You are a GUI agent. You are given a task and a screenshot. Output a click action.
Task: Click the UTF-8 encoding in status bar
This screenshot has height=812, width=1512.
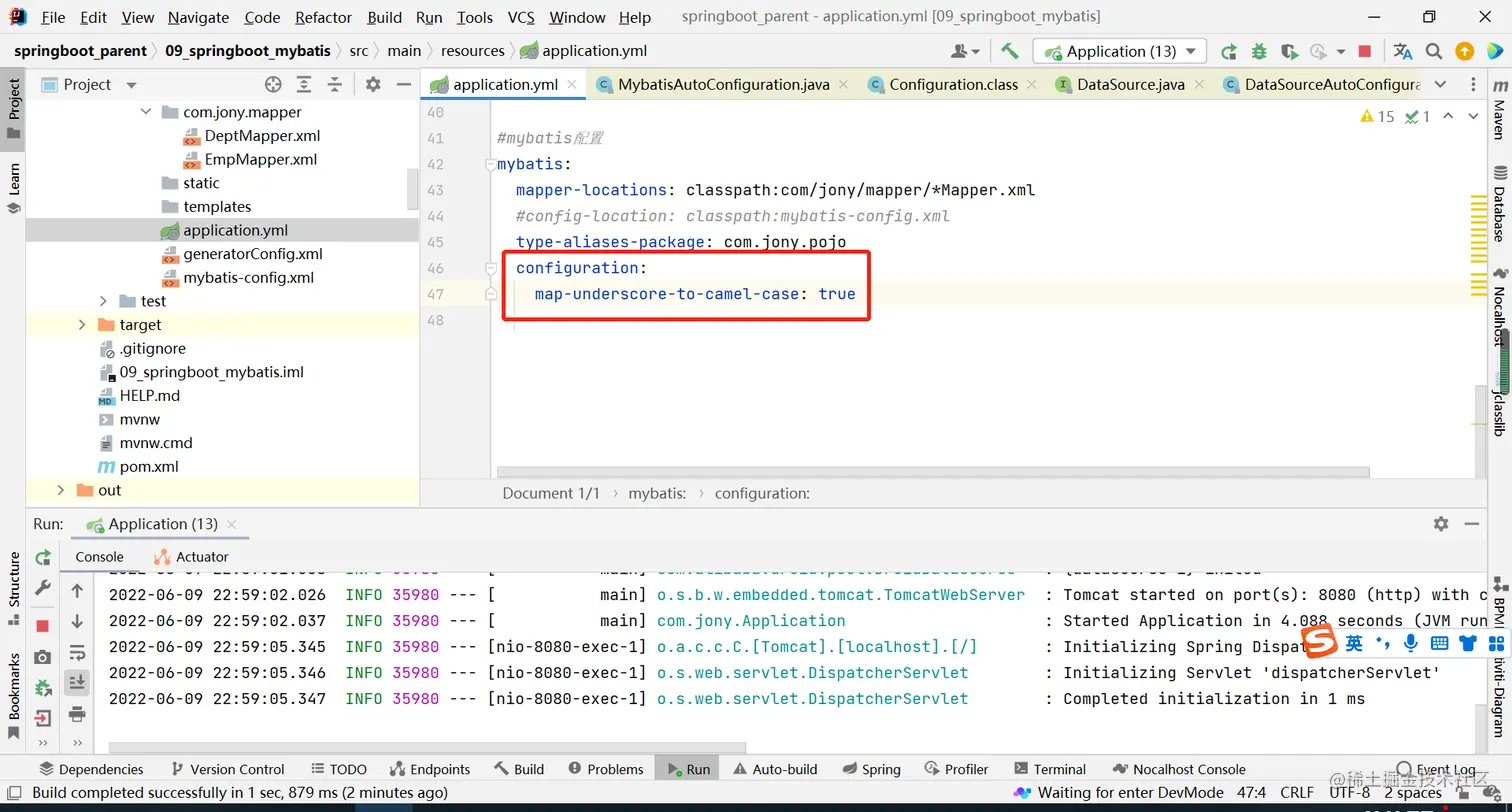[1349, 793]
